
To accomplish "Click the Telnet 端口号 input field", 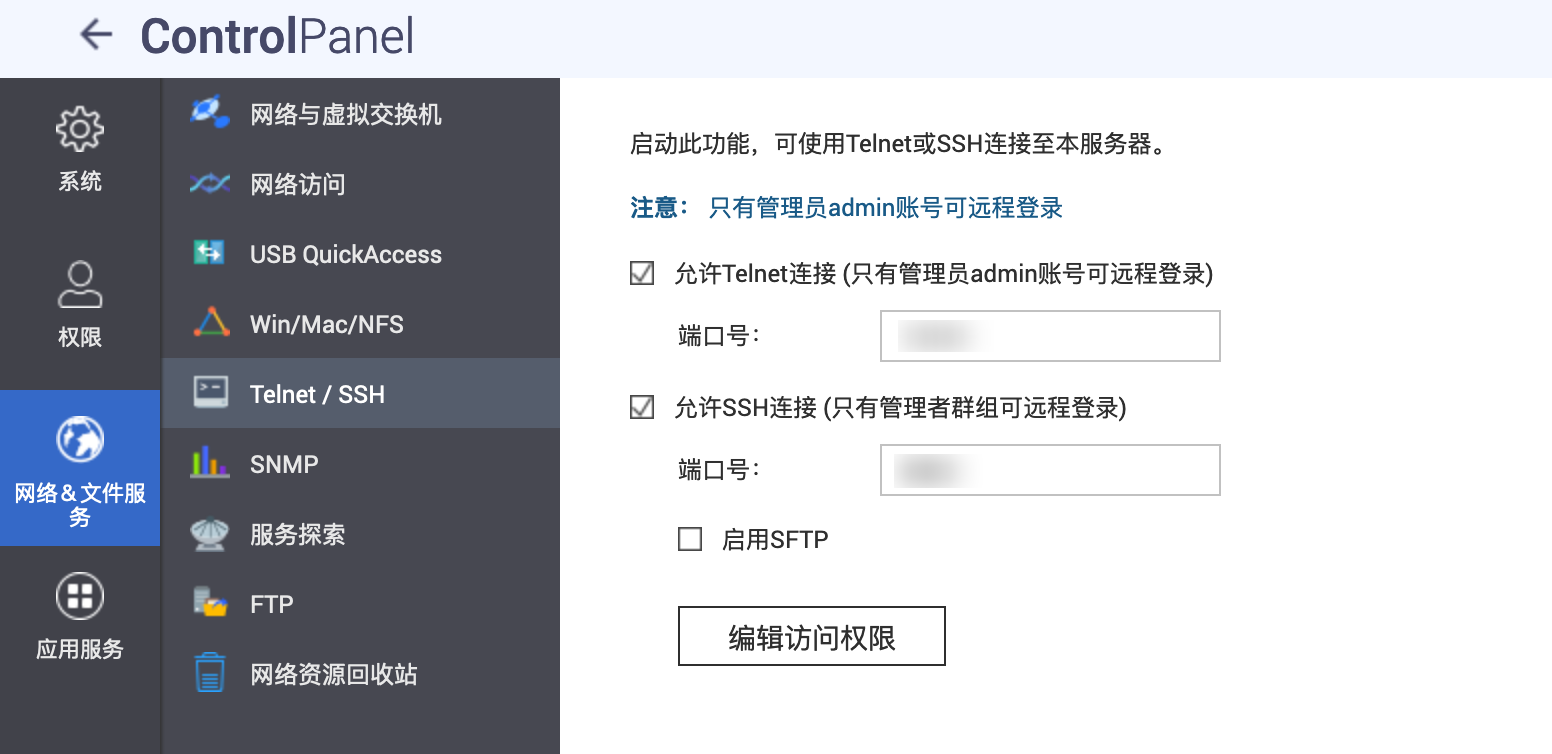I will point(1050,336).
